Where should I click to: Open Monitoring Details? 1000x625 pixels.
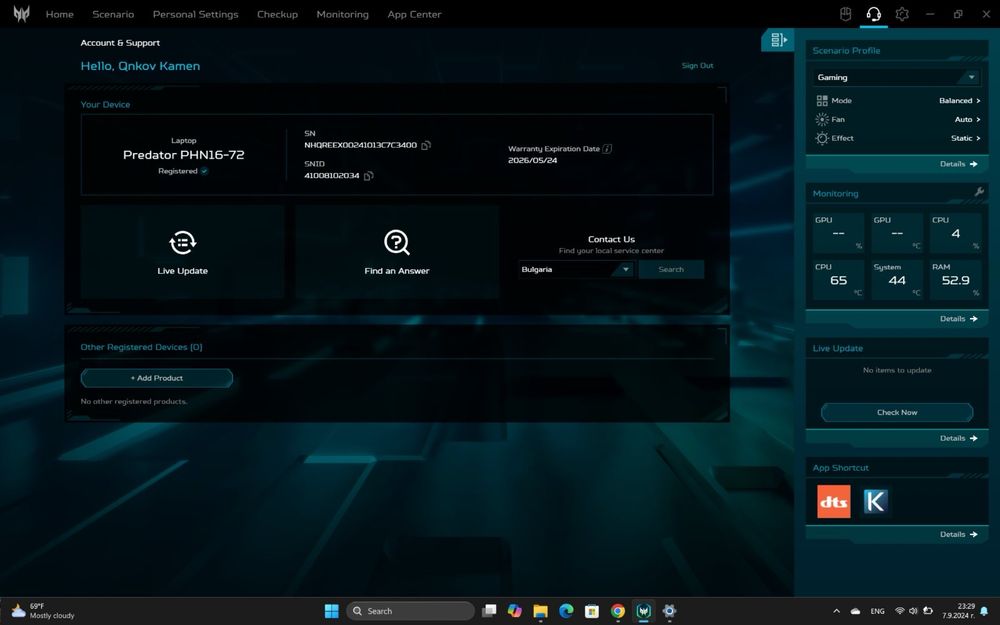pyautogui.click(x=959, y=319)
